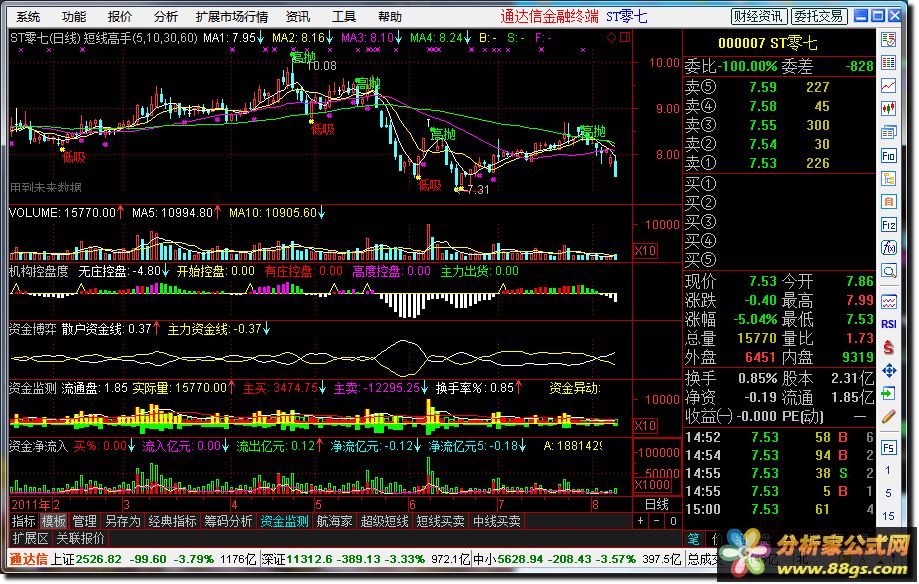Click the red S icon in the sidebar

tap(889, 347)
